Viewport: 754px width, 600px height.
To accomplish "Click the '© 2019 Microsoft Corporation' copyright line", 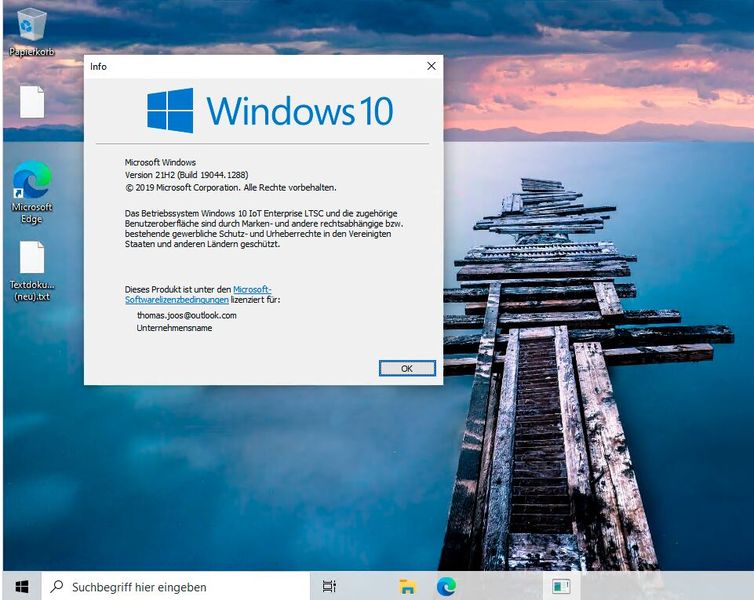I will 231,188.
